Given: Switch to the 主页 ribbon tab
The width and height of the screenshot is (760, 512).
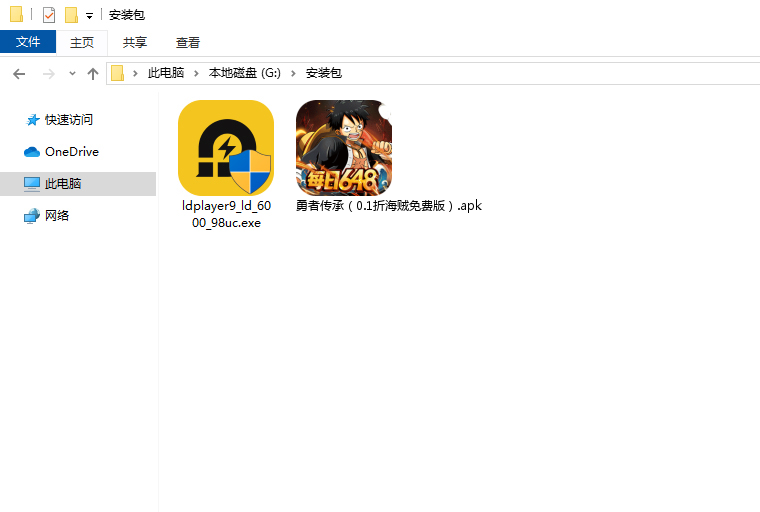Looking at the screenshot, I should click(82, 42).
